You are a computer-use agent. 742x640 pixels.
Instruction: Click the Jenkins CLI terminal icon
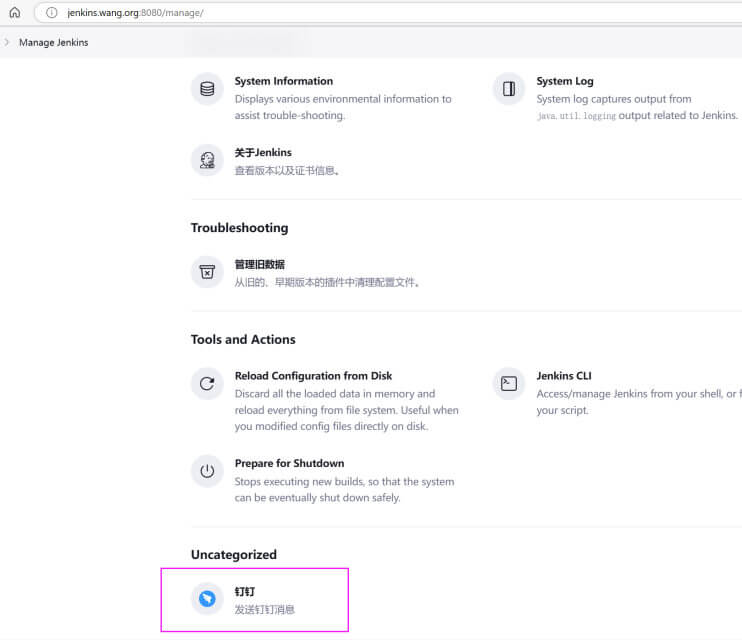click(509, 383)
